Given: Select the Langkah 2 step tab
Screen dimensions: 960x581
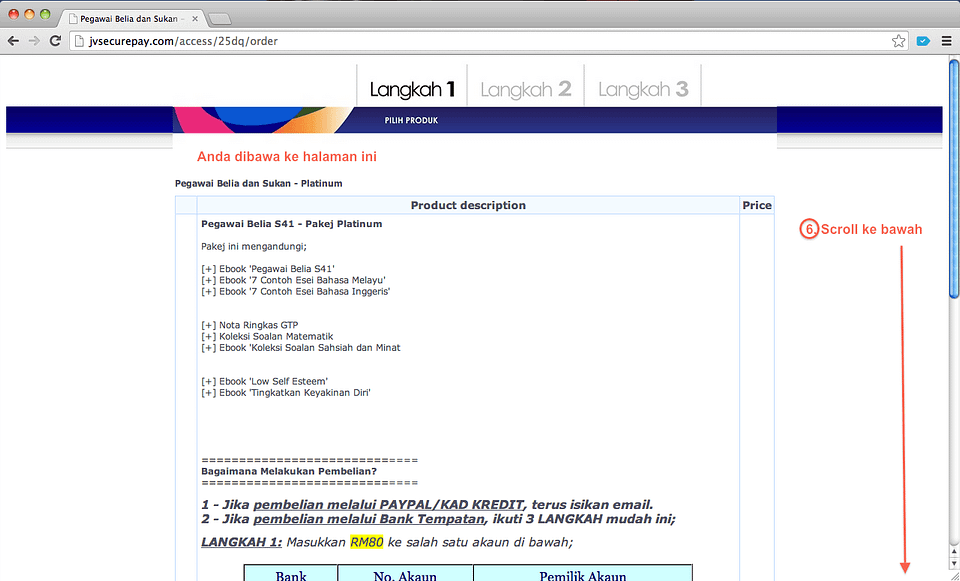Looking at the screenshot, I should point(526,89).
